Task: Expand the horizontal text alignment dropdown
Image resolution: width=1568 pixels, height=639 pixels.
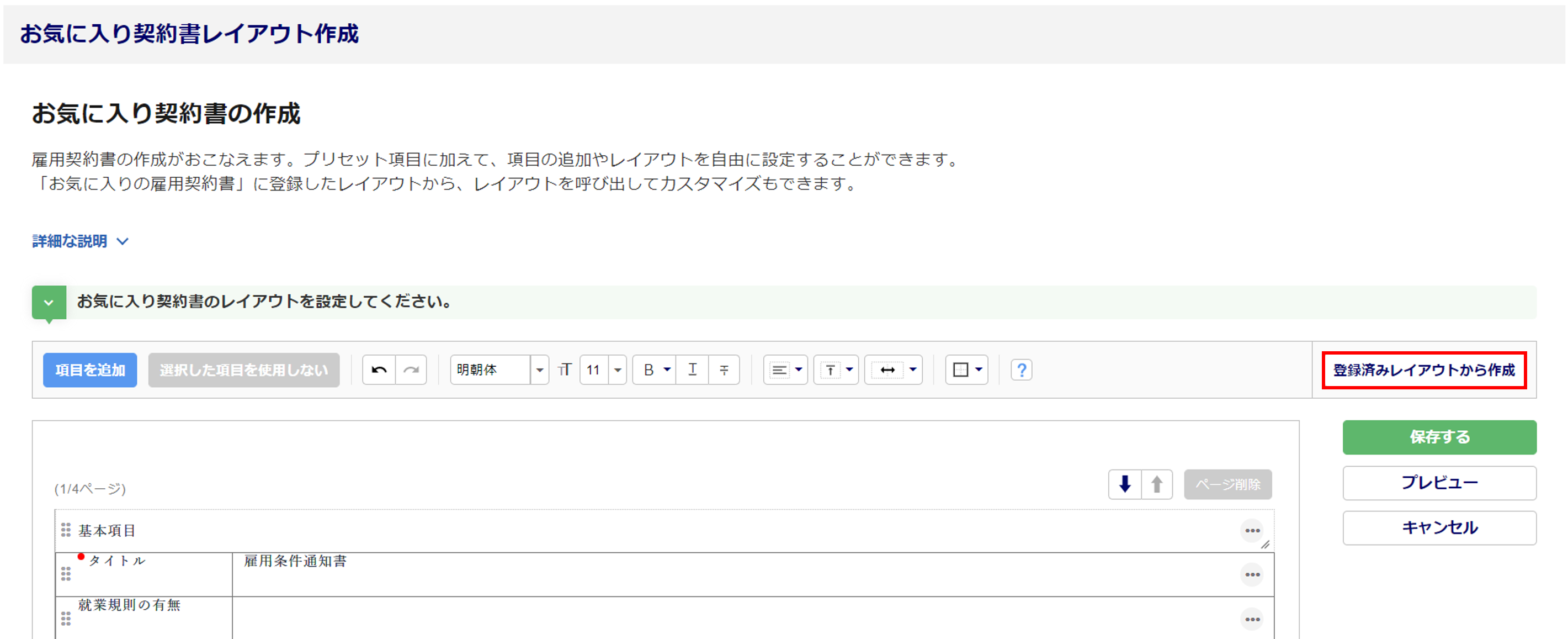Action: (x=785, y=369)
